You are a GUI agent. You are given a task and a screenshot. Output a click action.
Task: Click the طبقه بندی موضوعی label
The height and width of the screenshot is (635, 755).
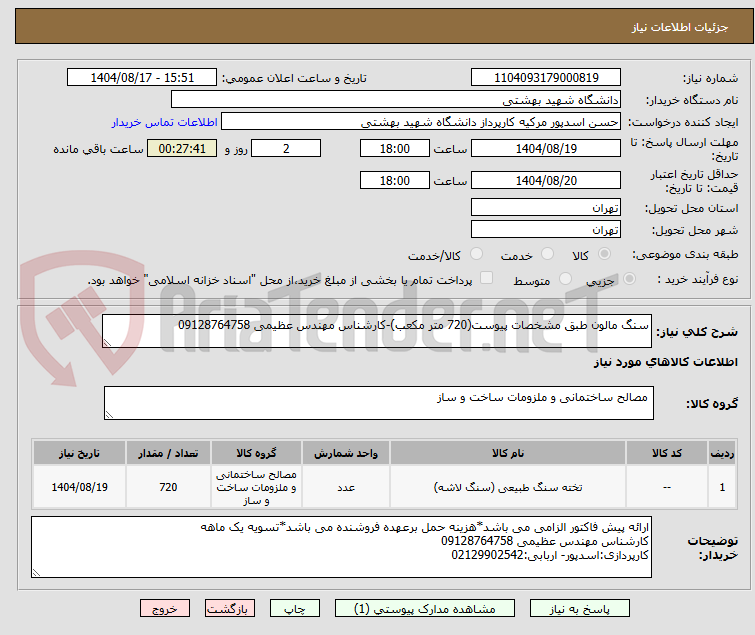click(685, 254)
